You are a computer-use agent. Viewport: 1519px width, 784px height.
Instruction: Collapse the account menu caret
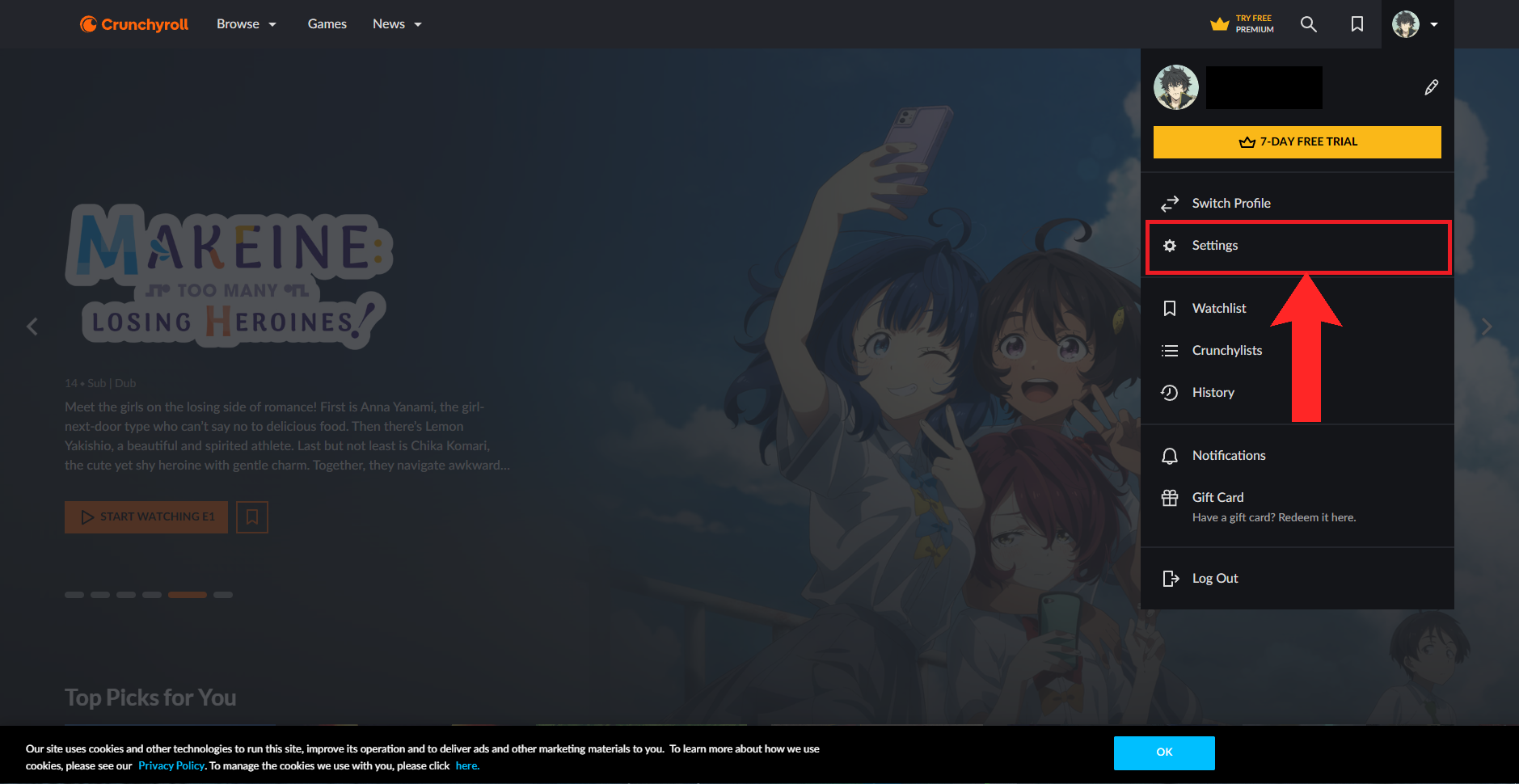(1434, 24)
